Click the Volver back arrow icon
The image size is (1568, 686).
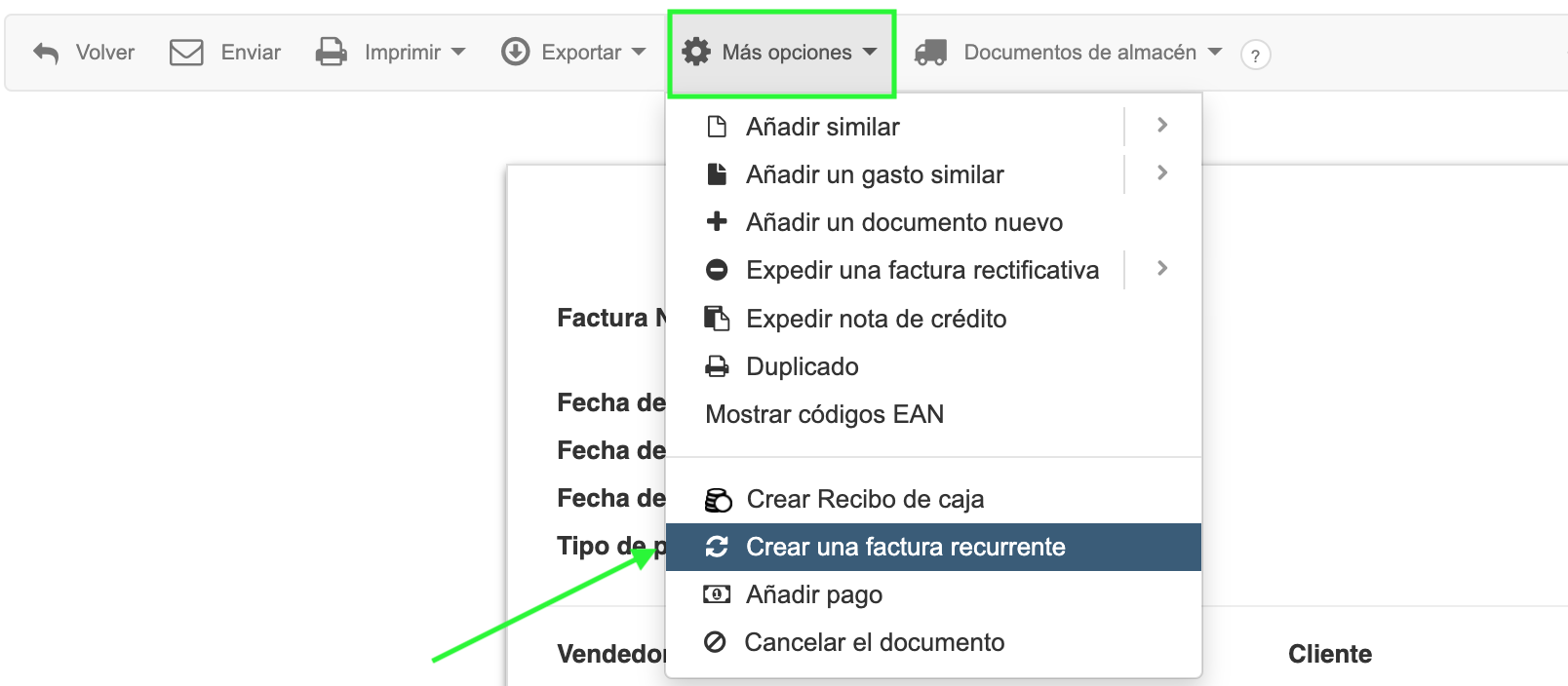[46, 53]
